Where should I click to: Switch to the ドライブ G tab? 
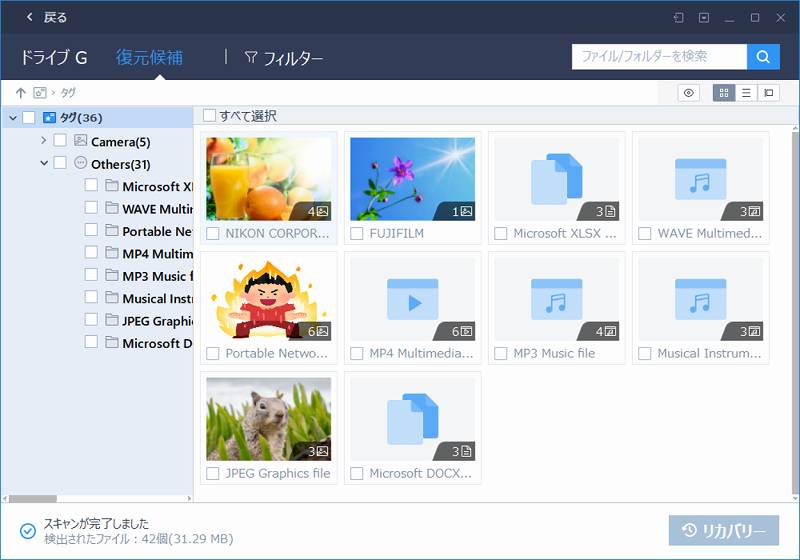pyautogui.click(x=54, y=58)
